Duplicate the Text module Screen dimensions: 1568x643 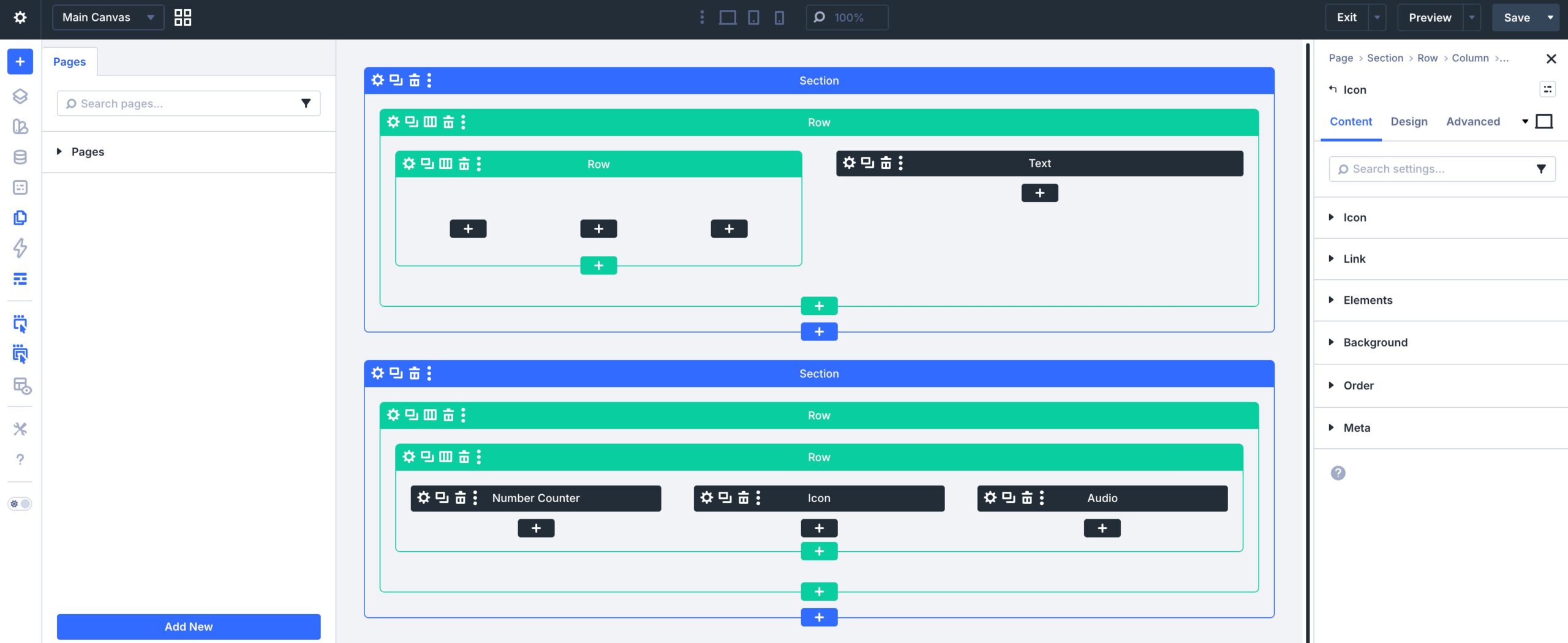(x=867, y=163)
